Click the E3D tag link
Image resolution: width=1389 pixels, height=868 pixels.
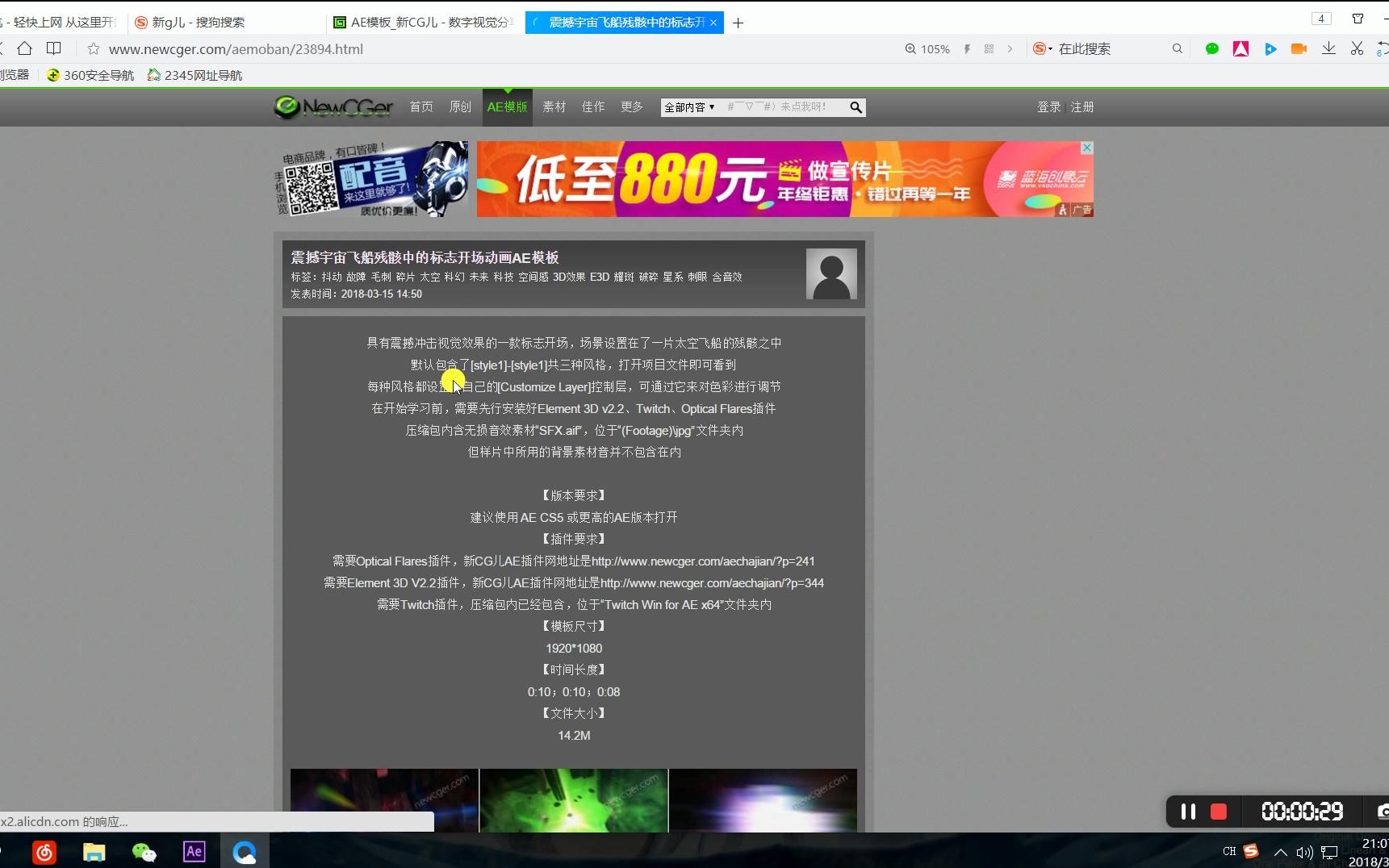tap(600, 277)
